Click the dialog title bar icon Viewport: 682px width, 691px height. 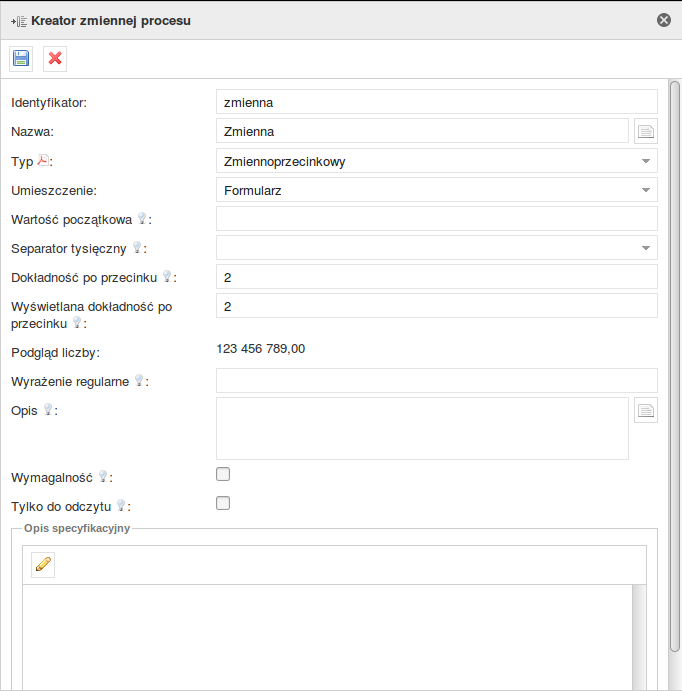click(x=19, y=21)
